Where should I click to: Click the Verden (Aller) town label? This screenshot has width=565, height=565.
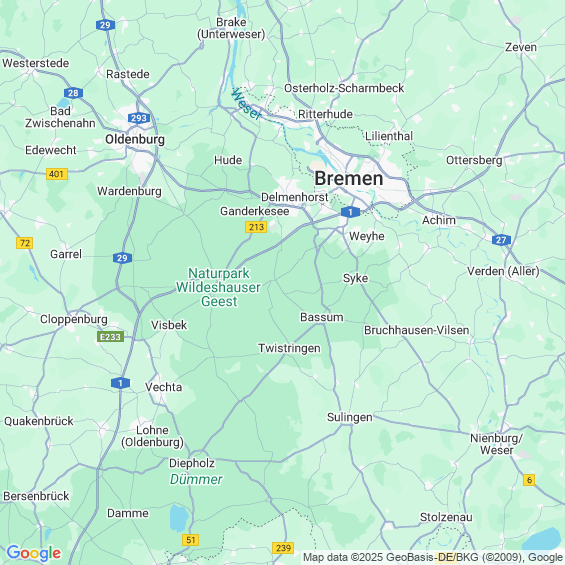coord(503,271)
